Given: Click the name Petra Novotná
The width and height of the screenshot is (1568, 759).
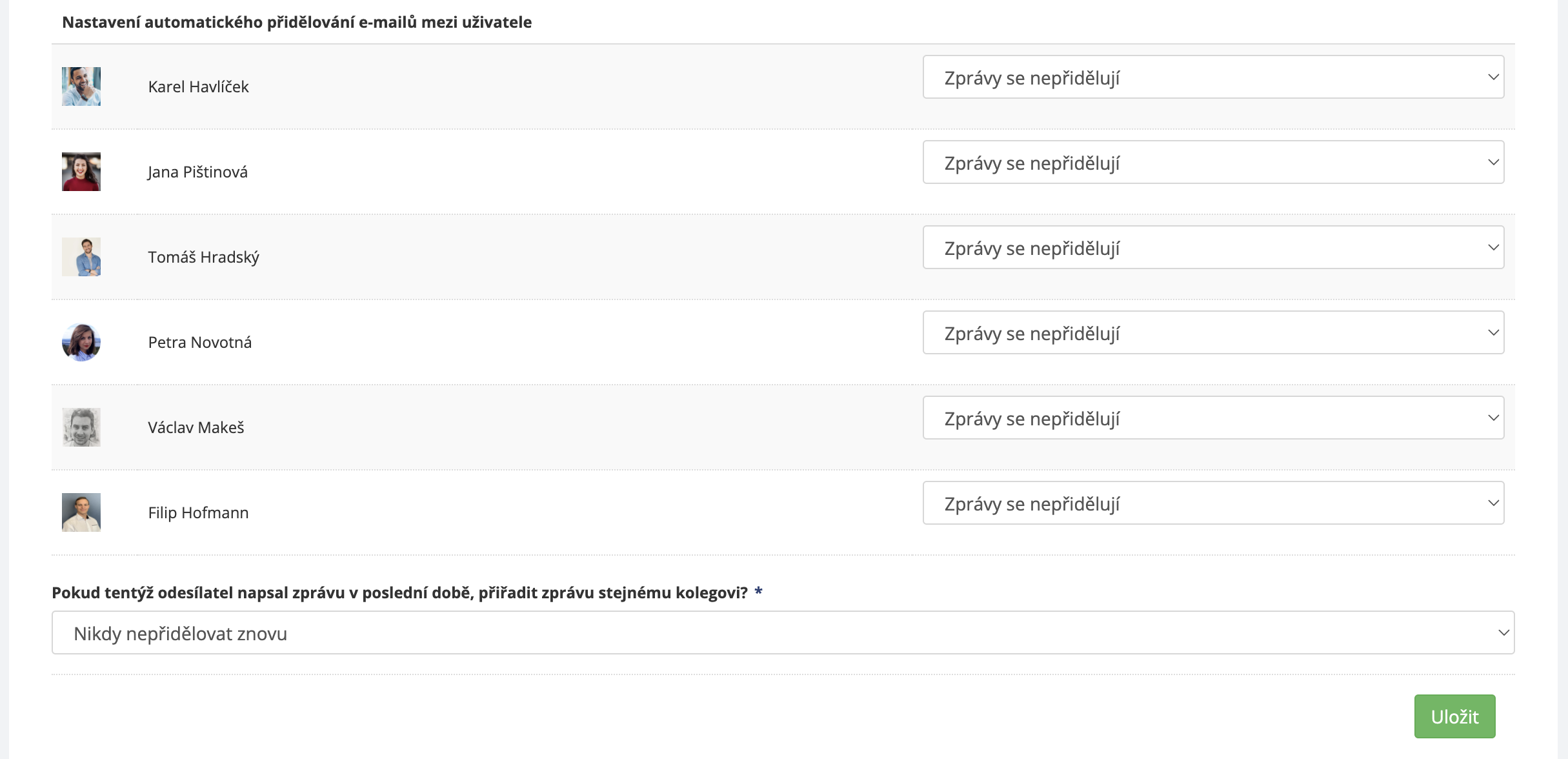Looking at the screenshot, I should (x=199, y=342).
